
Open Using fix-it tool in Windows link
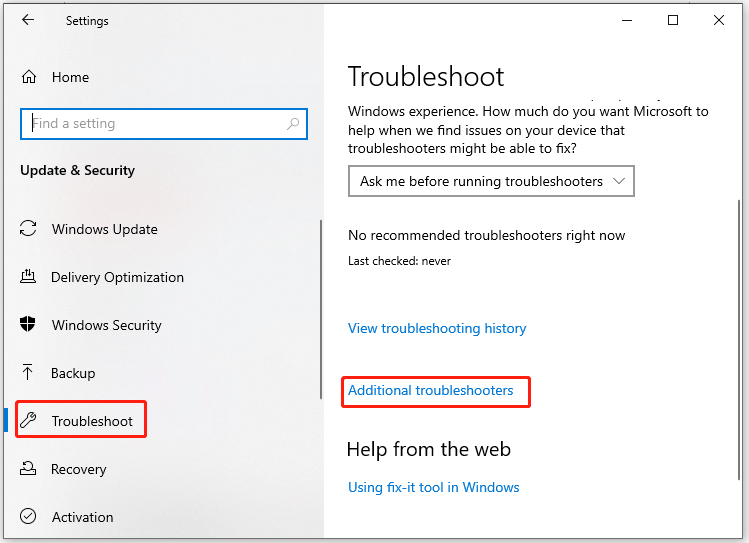[x=434, y=488]
